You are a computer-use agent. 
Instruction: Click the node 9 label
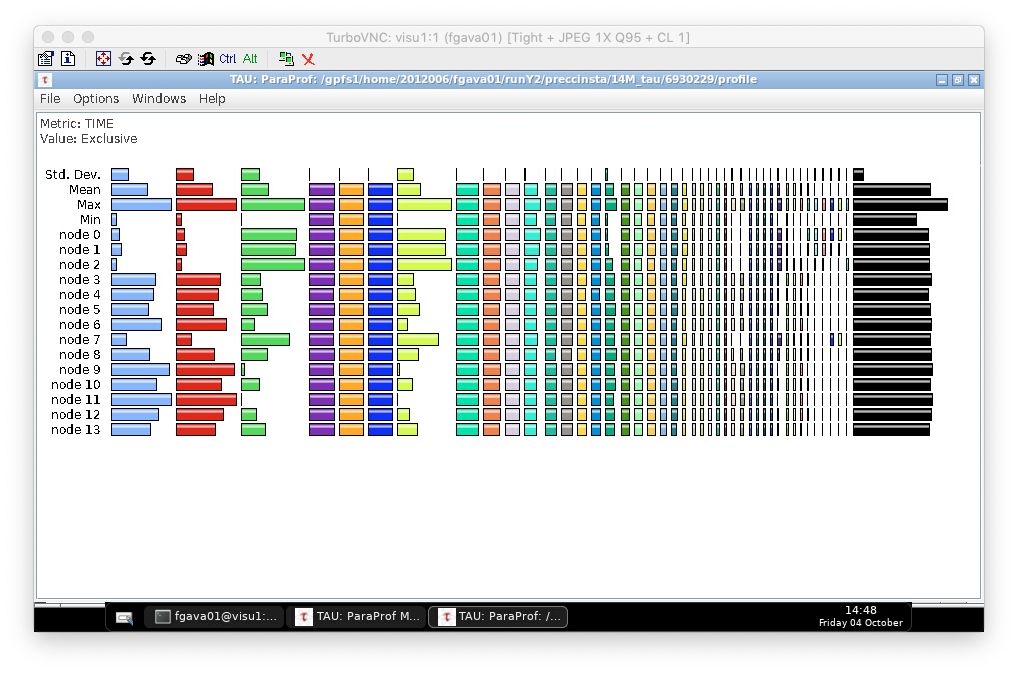click(x=80, y=369)
